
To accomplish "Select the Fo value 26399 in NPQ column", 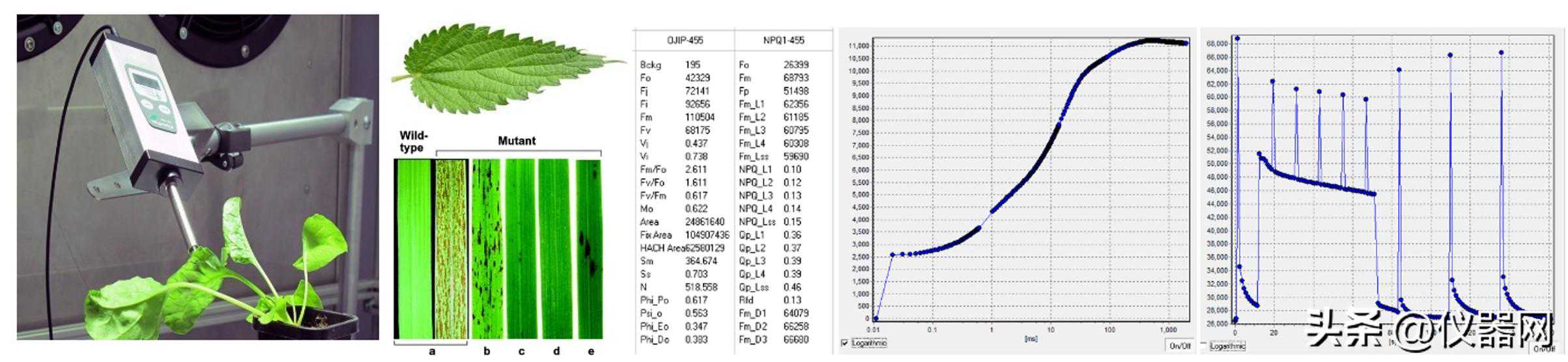I will 796,65.
